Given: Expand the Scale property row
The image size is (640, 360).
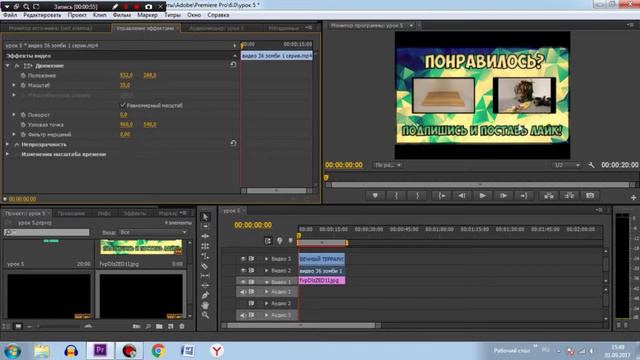Looking at the screenshot, I should click(x=14, y=85).
